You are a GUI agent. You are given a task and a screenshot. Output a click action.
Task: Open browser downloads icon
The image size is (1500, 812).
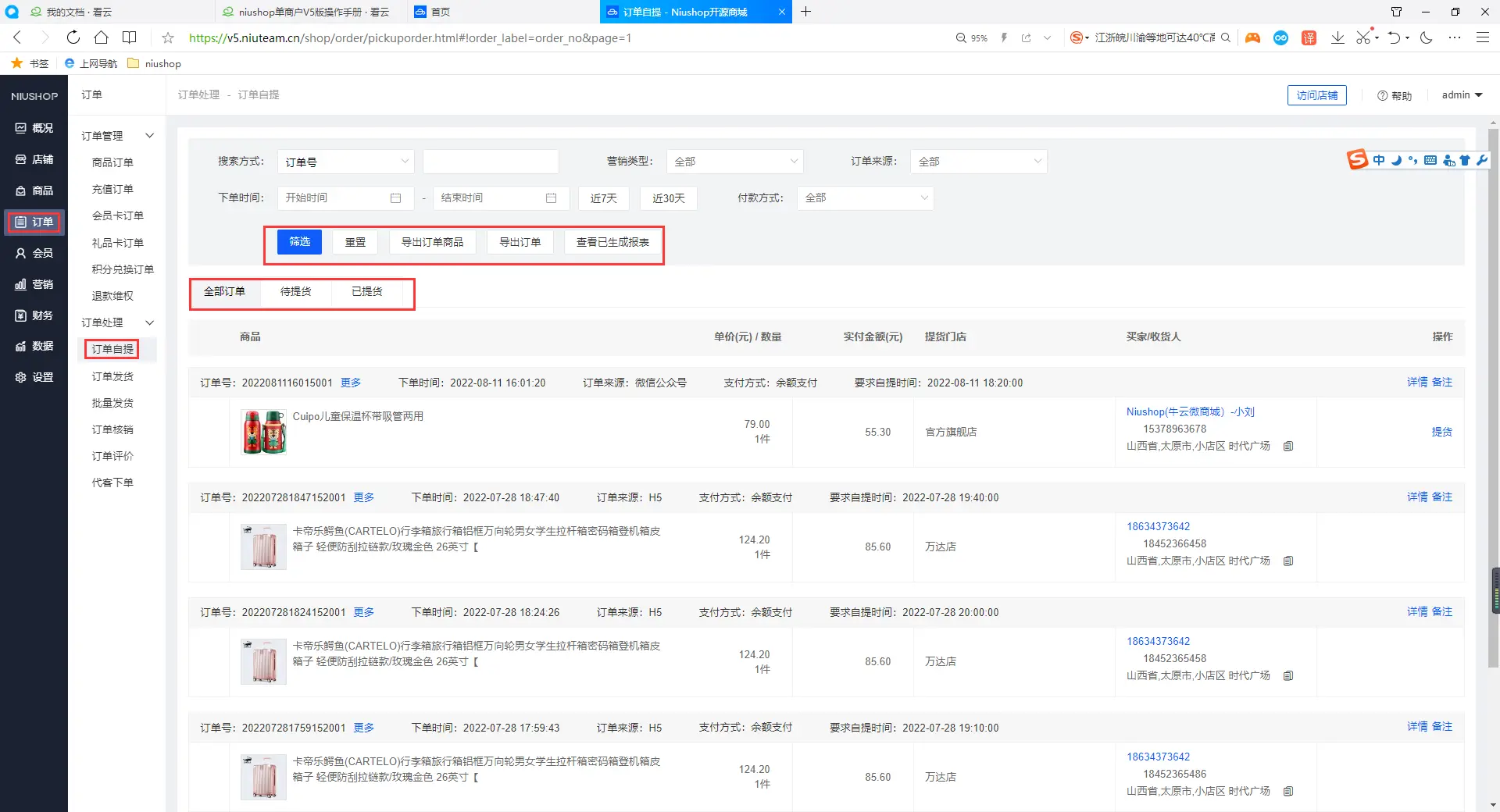pyautogui.click(x=1337, y=37)
